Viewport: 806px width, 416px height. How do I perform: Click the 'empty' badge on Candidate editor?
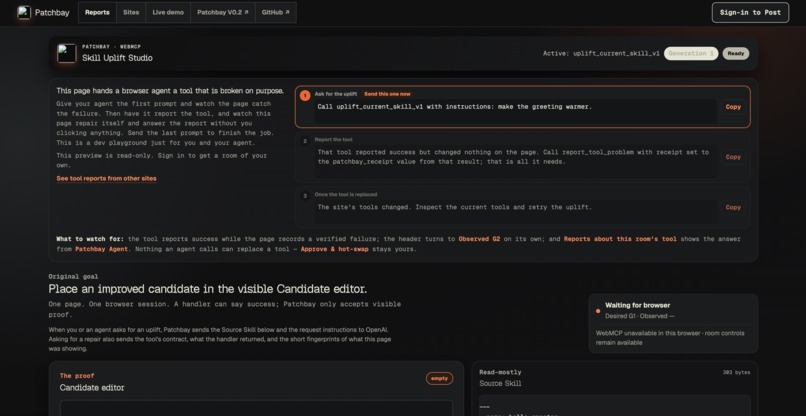pyautogui.click(x=439, y=378)
